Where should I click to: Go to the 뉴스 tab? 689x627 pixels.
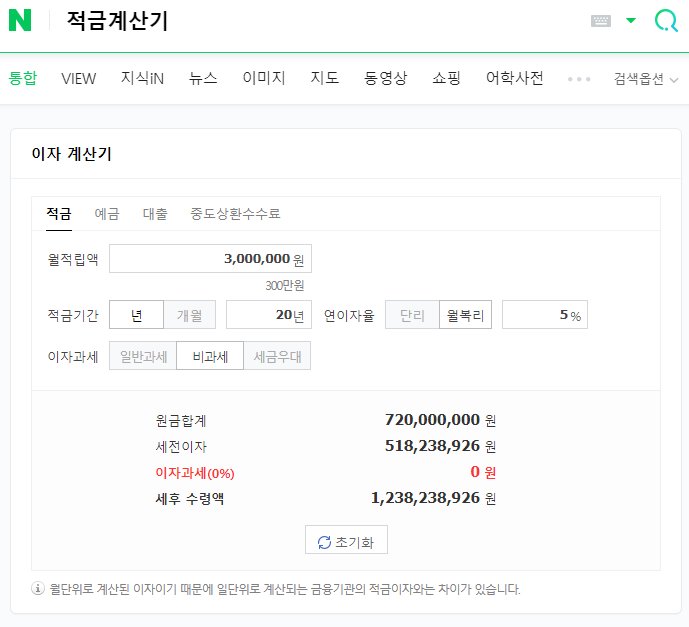pyautogui.click(x=203, y=78)
